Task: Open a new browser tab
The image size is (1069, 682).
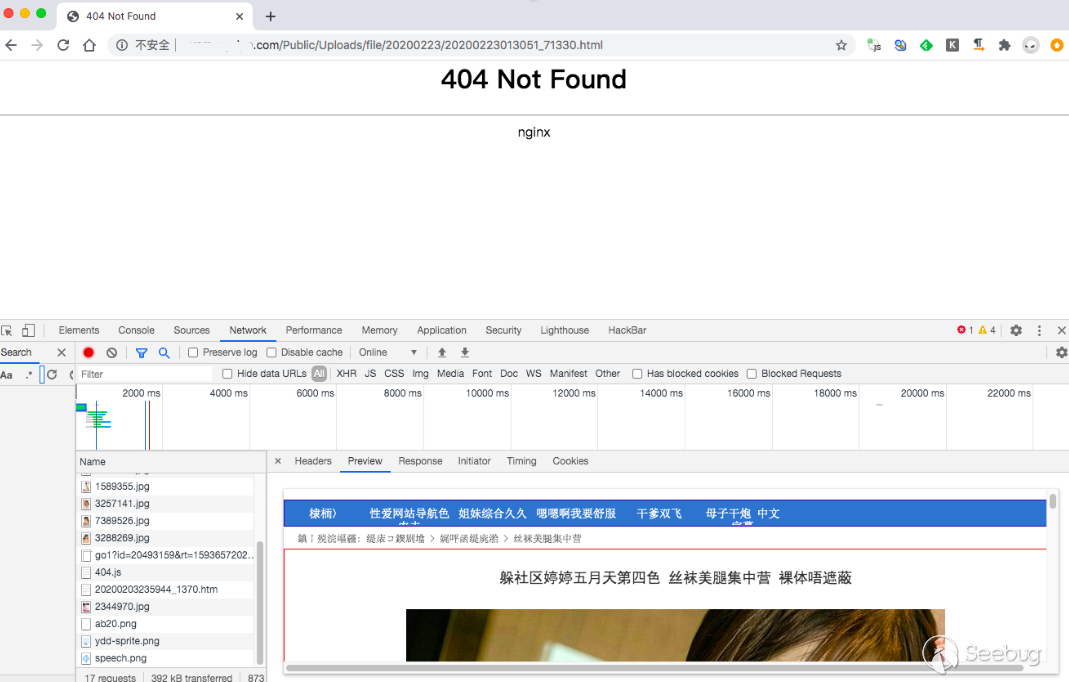Action: pyautogui.click(x=271, y=16)
